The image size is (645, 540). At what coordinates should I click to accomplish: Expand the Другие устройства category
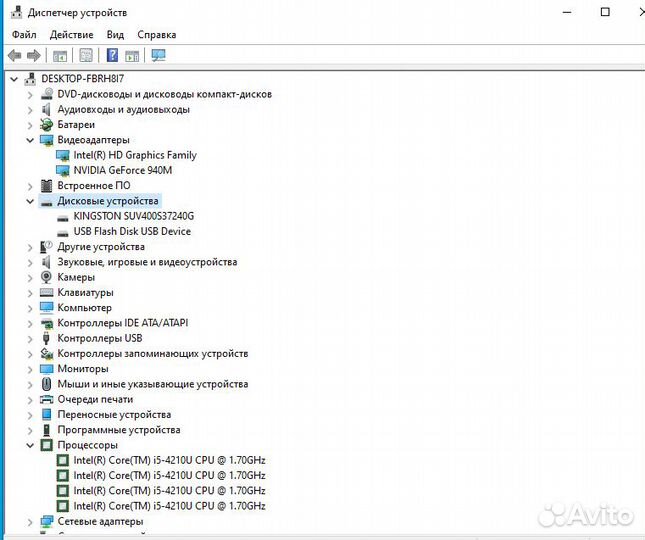tap(30, 247)
